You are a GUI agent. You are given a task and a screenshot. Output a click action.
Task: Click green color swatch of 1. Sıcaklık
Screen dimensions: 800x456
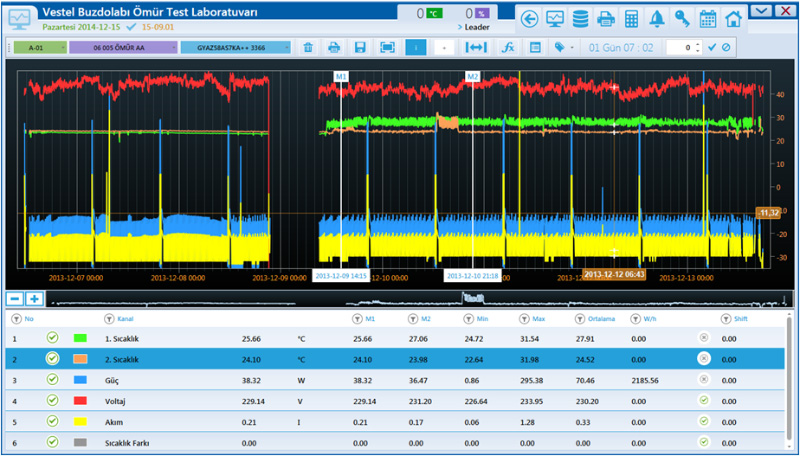tap(80, 338)
